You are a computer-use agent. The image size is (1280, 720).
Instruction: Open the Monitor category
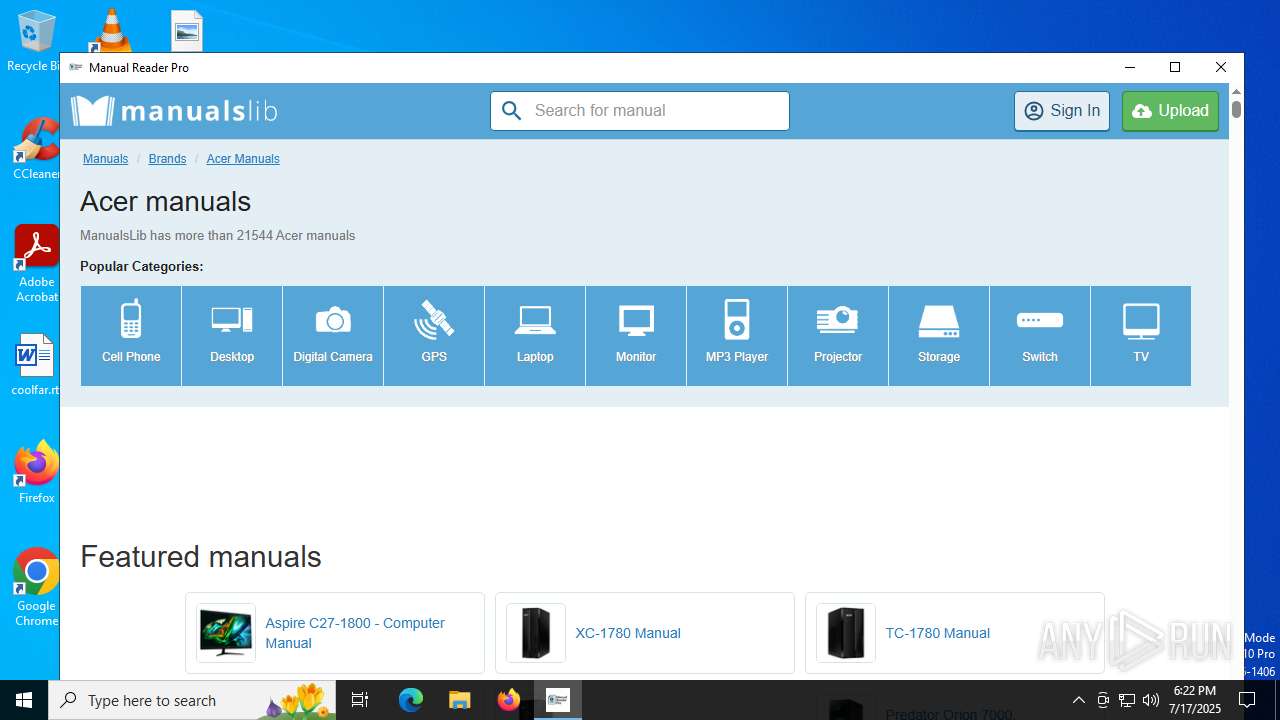636,336
